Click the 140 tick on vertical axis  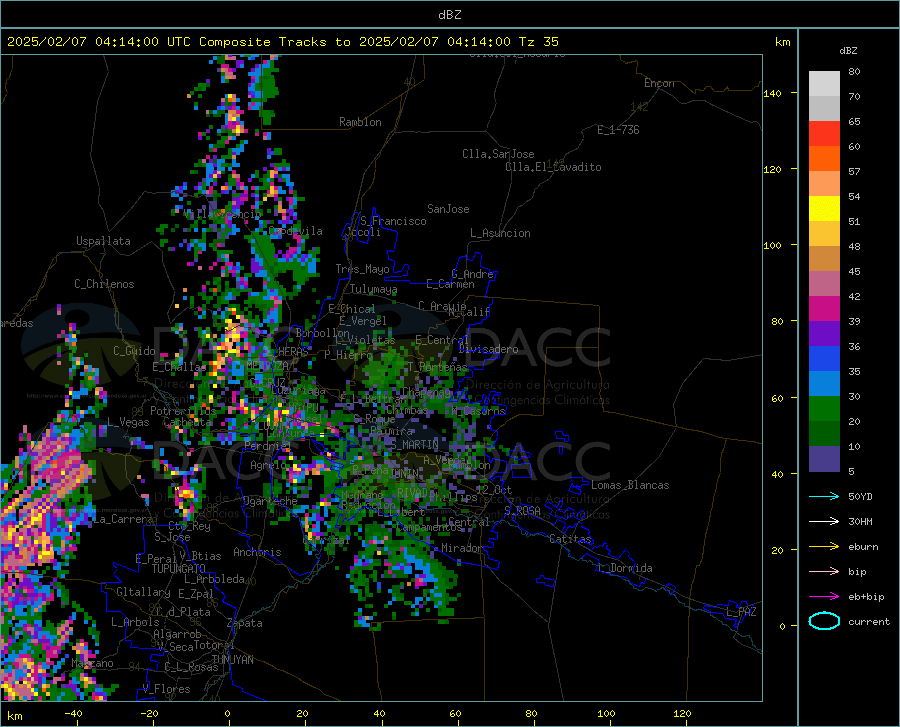click(772, 93)
